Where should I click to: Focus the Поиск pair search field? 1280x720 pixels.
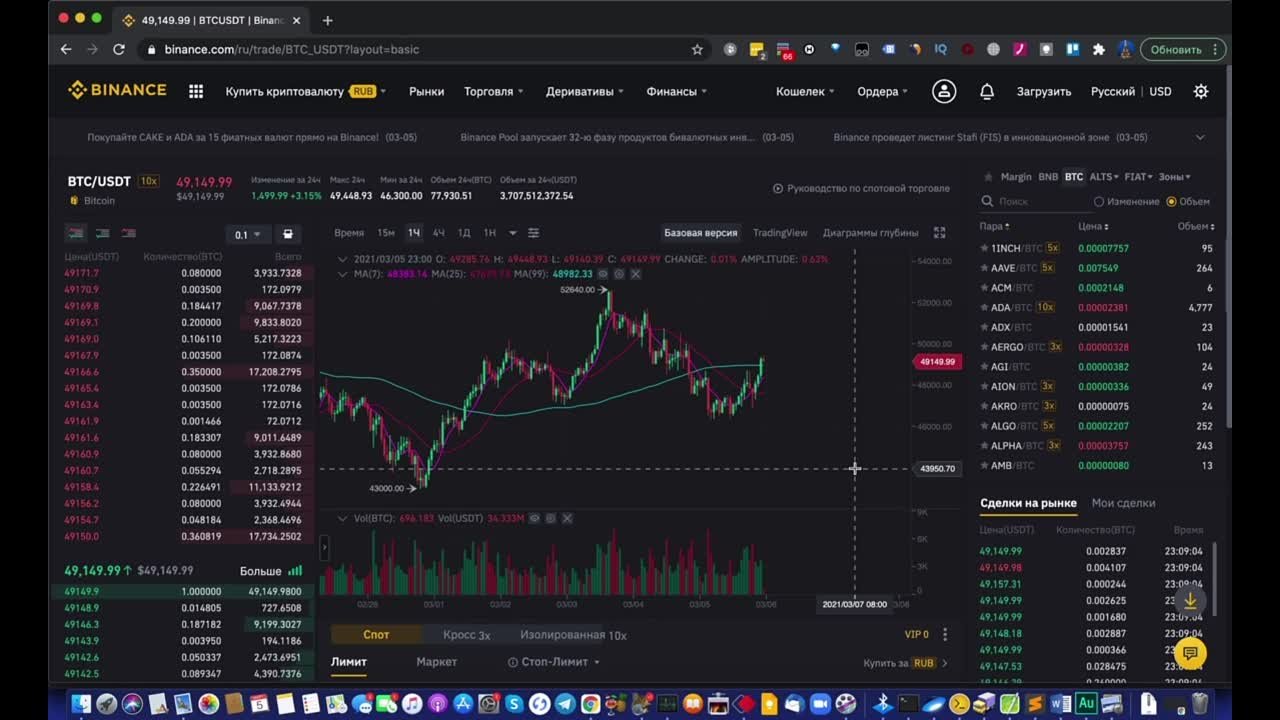click(1035, 202)
